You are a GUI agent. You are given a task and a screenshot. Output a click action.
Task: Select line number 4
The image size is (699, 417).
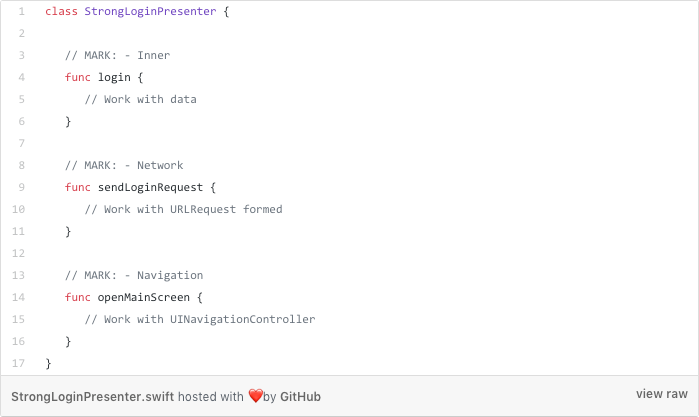[x=21, y=77]
